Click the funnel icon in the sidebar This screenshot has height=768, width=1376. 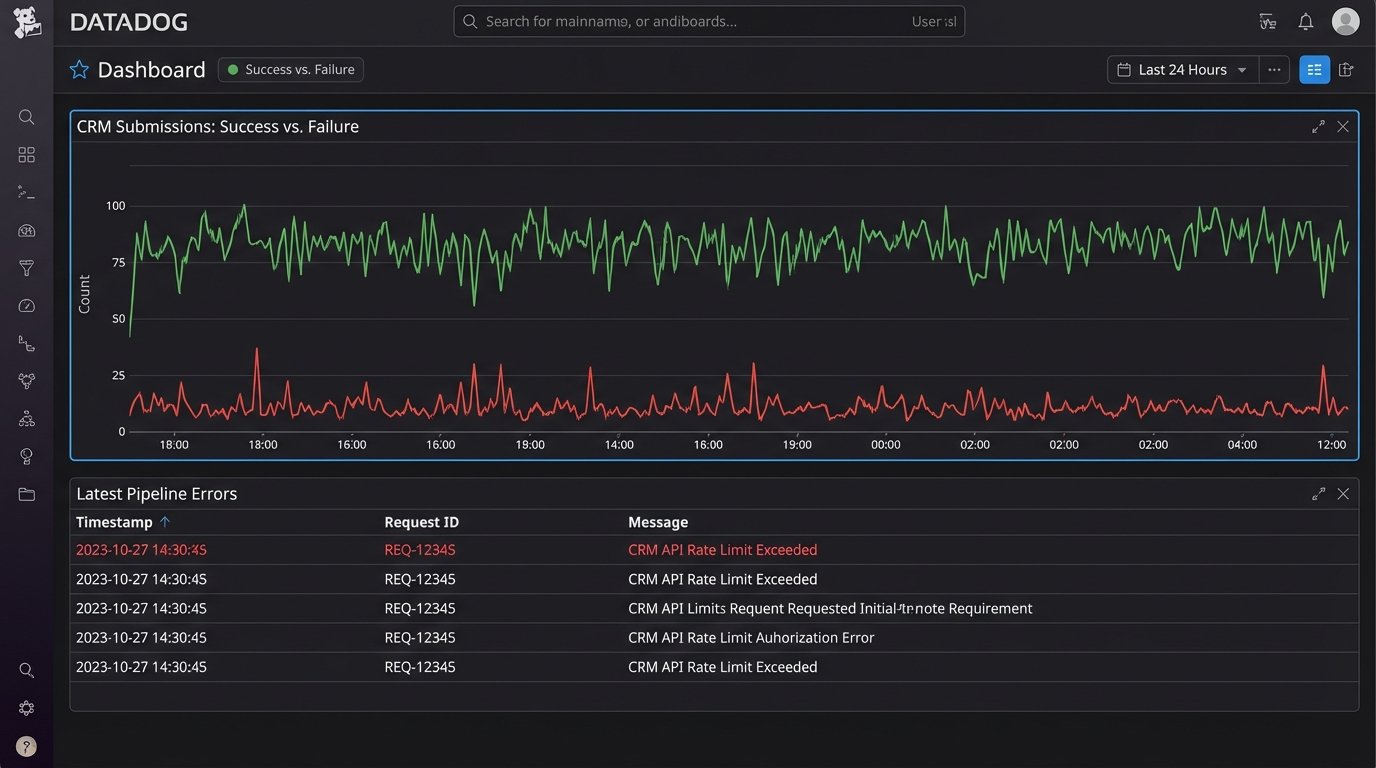[27, 268]
